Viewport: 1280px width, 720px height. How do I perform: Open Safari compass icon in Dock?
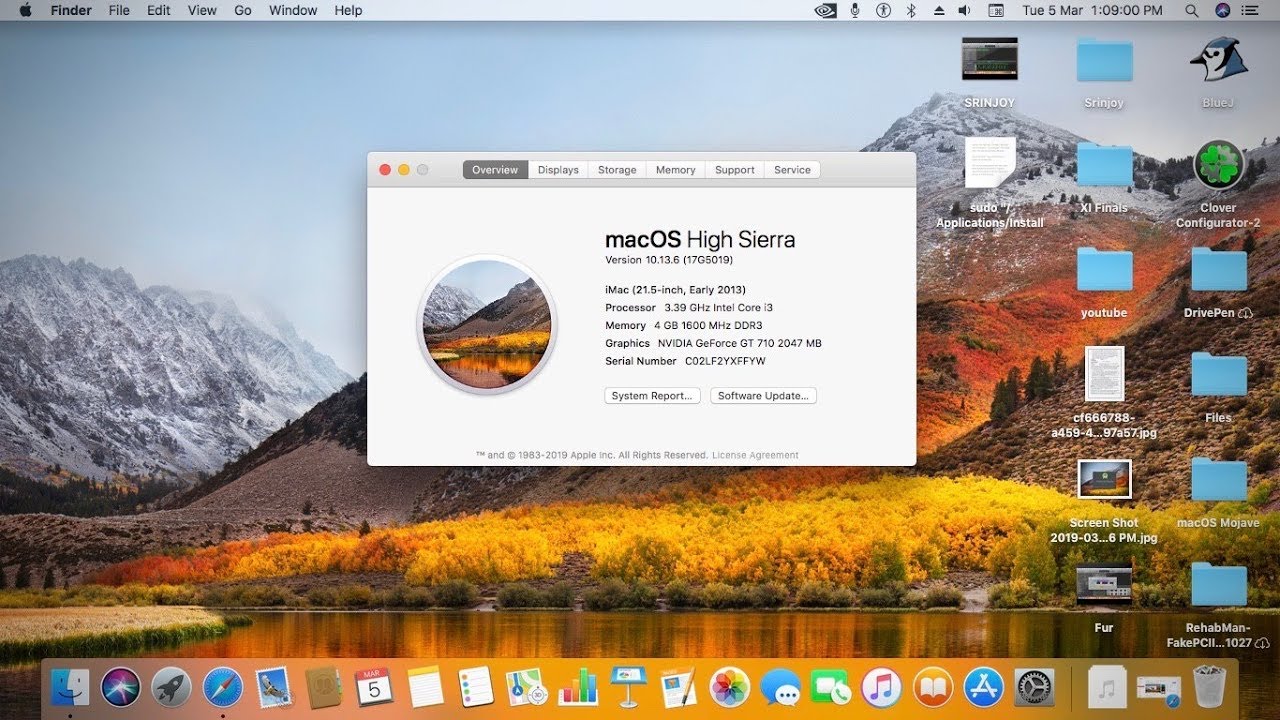point(223,687)
